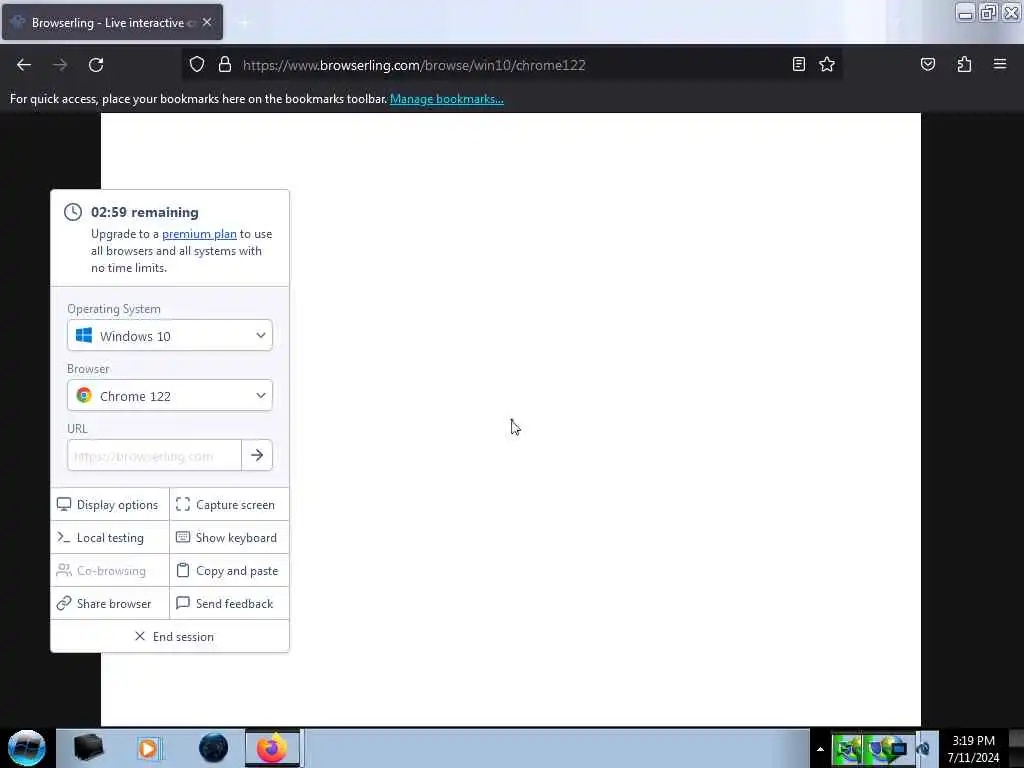The height and width of the screenshot is (768, 1024).
Task: Show hidden system tray icons arrow
Action: pos(820,749)
